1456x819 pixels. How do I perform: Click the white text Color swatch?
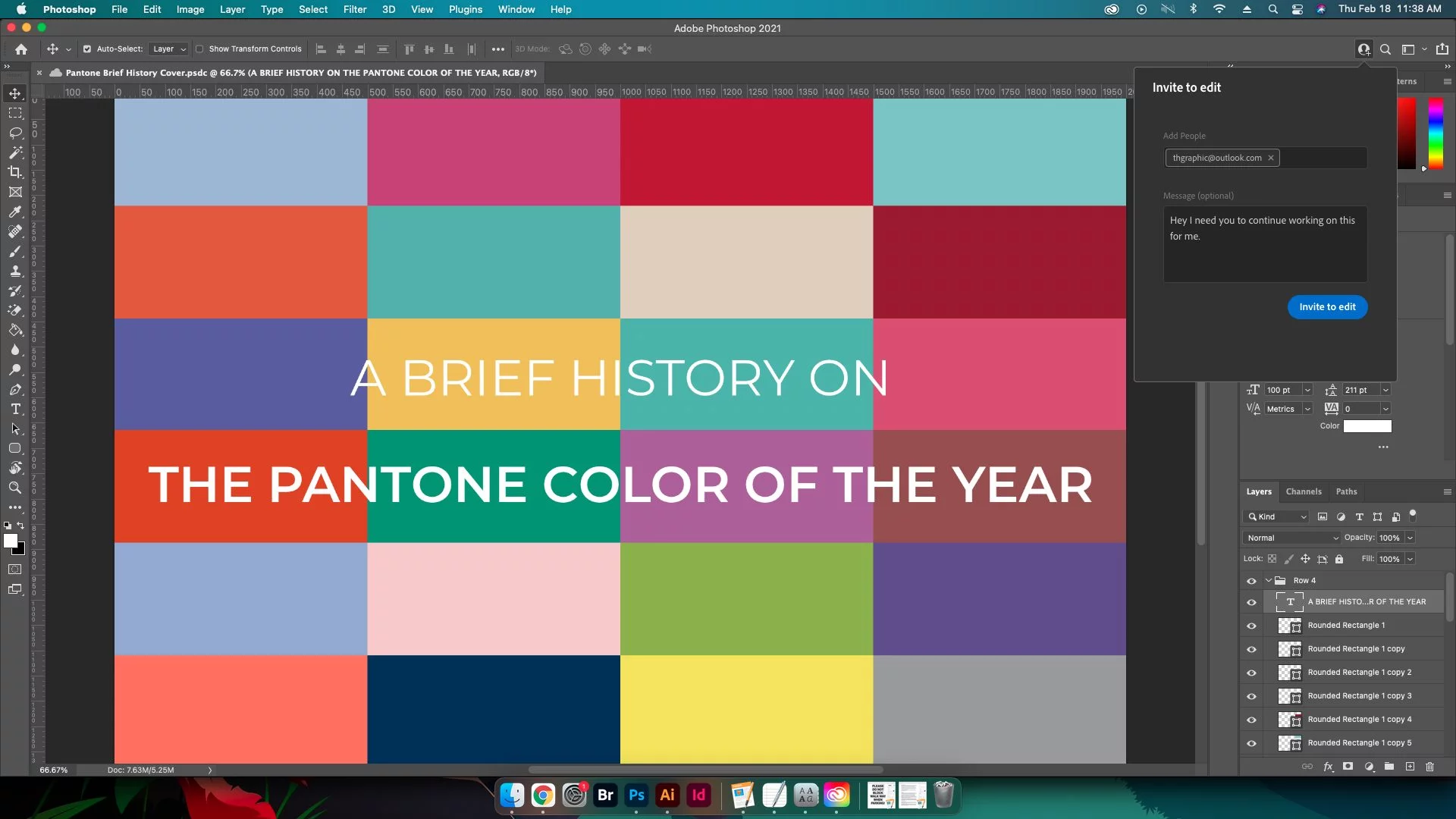tap(1367, 426)
